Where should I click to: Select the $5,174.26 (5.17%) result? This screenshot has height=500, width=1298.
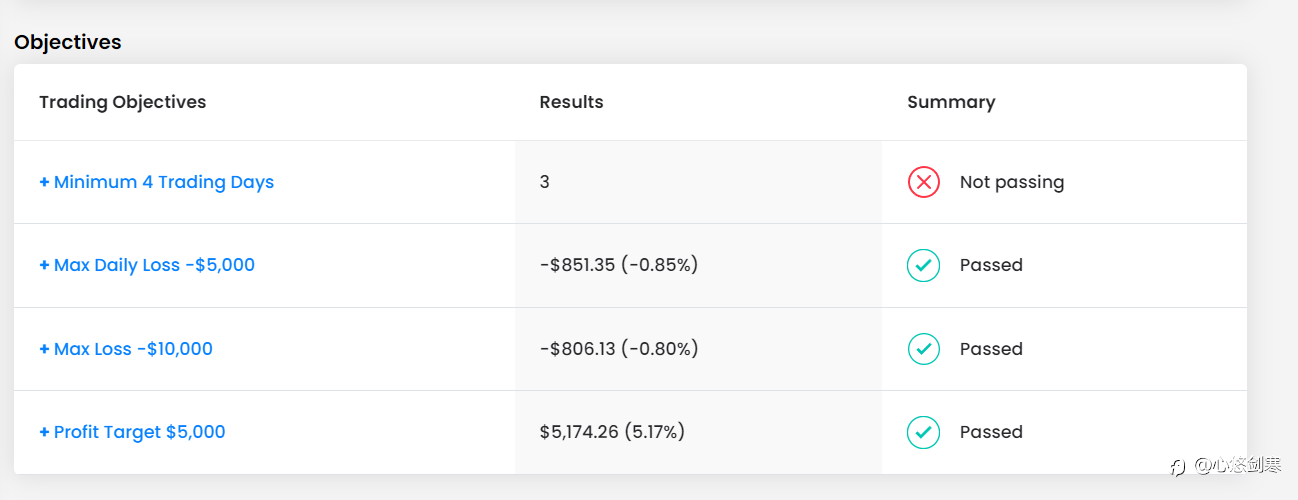point(612,432)
